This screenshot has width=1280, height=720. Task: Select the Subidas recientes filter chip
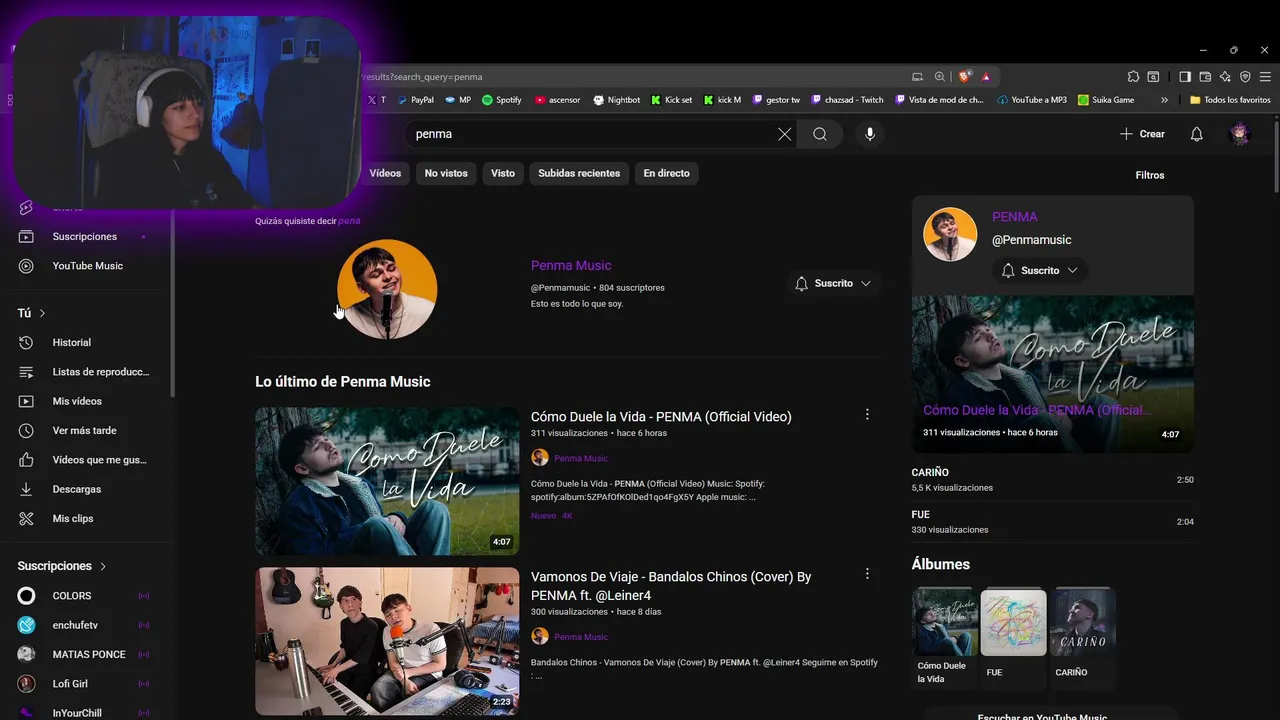click(x=579, y=173)
